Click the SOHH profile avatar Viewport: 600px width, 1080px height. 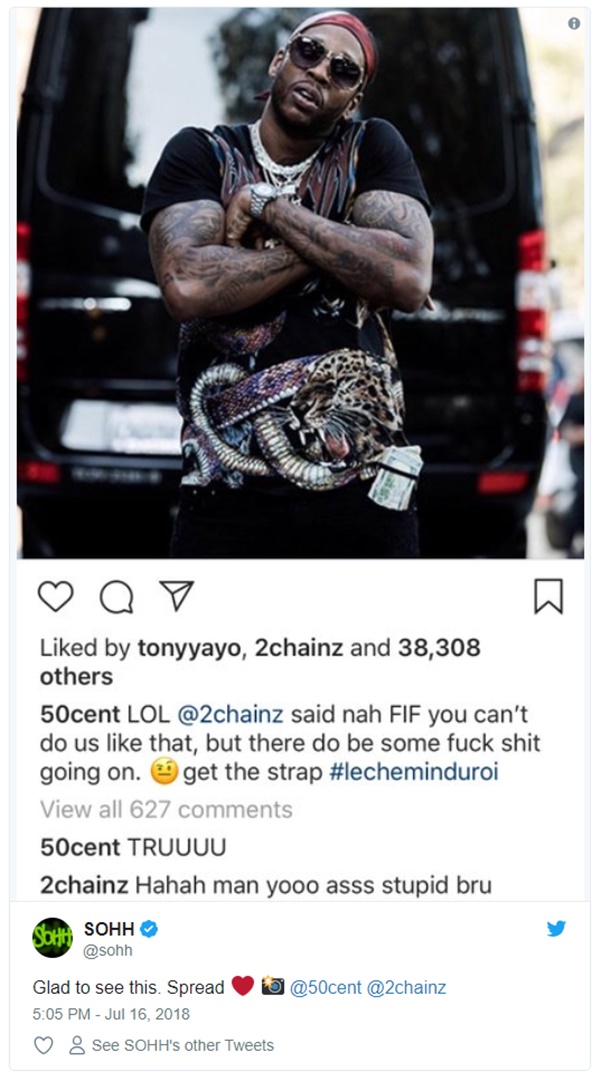52,937
